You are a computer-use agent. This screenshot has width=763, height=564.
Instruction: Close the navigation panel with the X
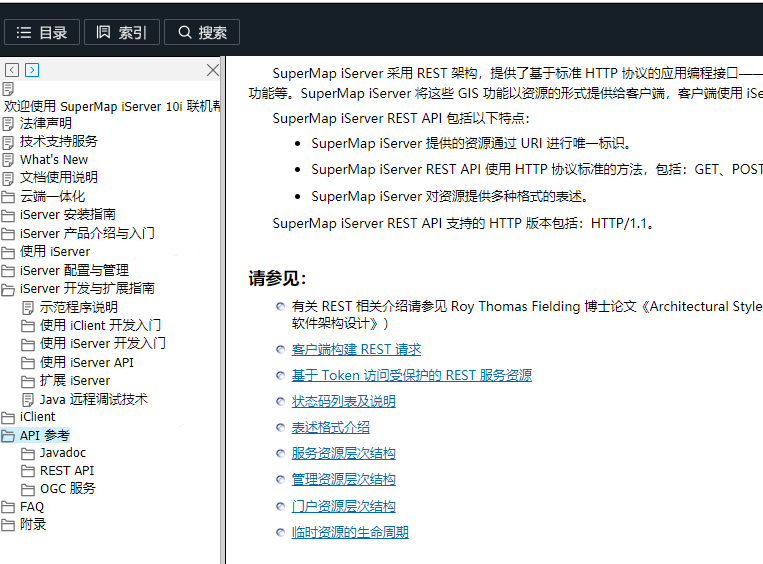coord(213,70)
